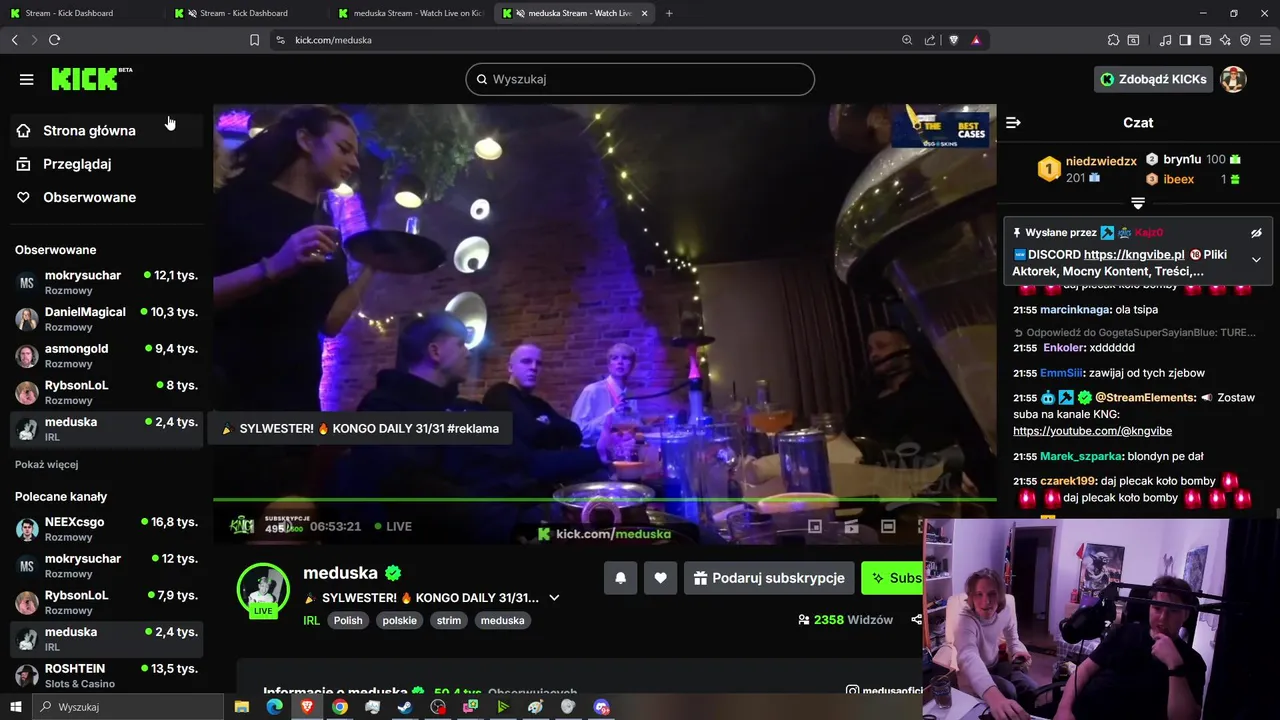Click the video progress bar

tap(605, 499)
